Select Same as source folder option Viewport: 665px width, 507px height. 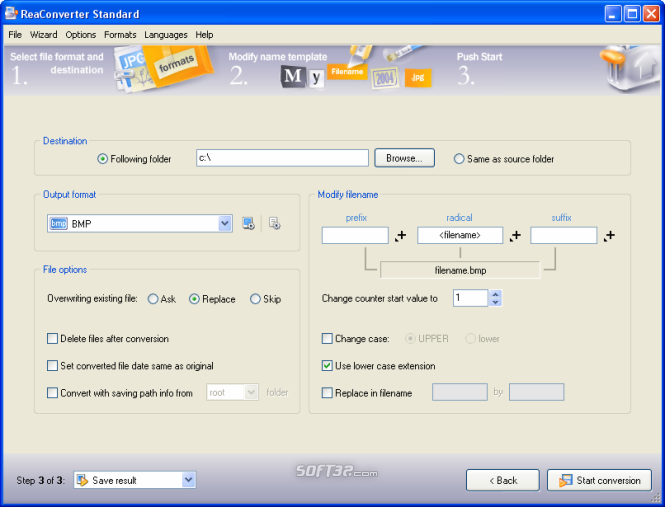click(459, 159)
